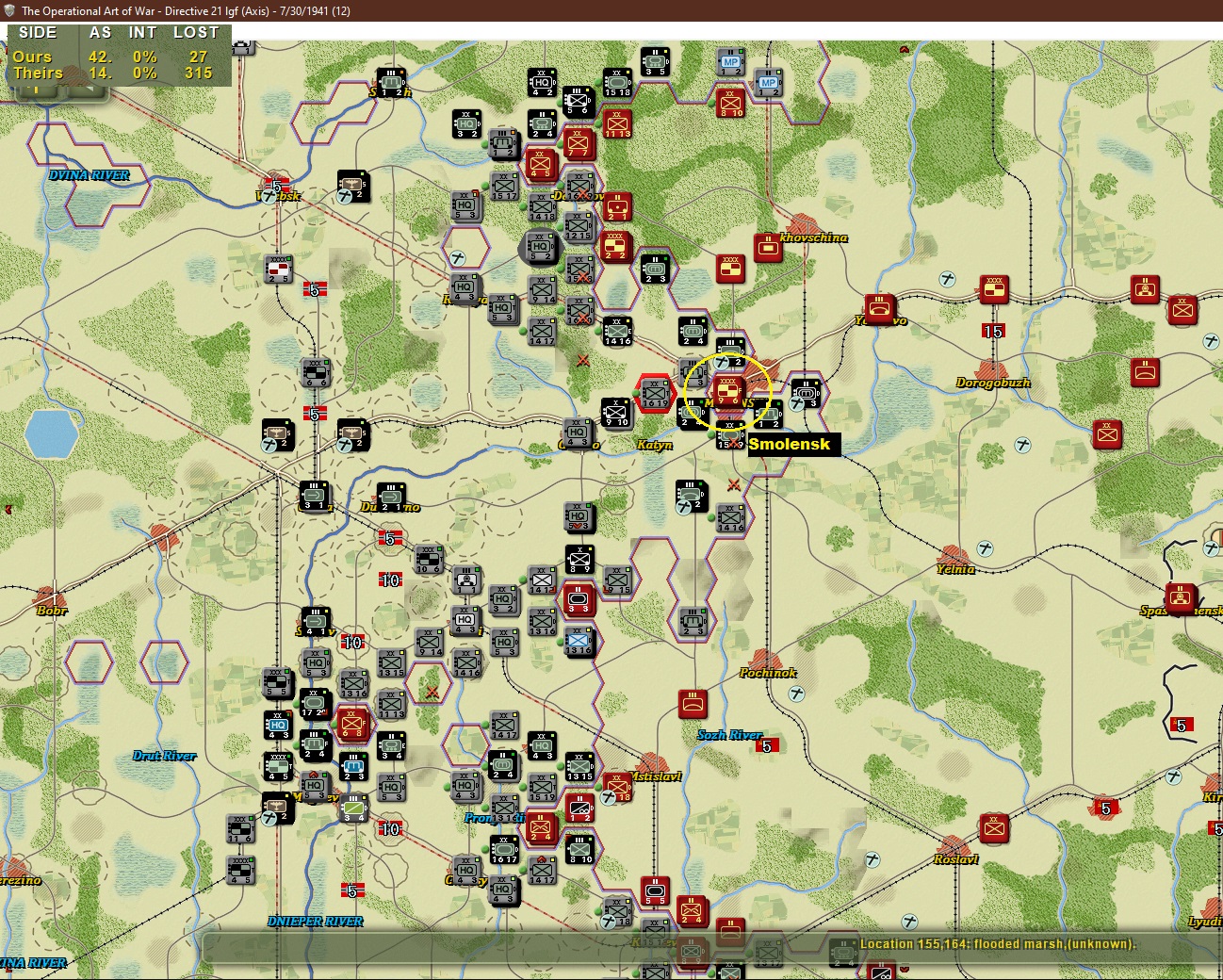Select the Soviet 3-3 armored unit
The width and height of the screenshot is (1223, 980).
click(x=579, y=598)
